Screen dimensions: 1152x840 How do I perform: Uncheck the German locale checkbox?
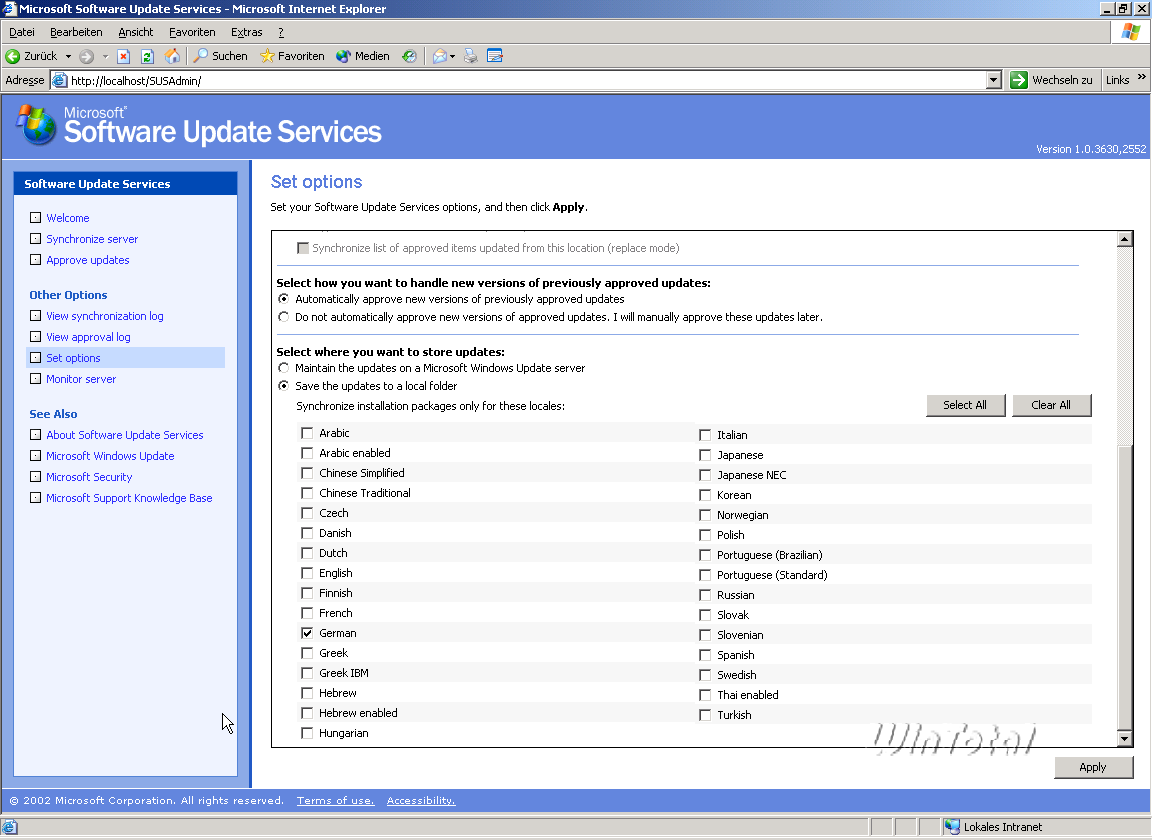pos(307,633)
